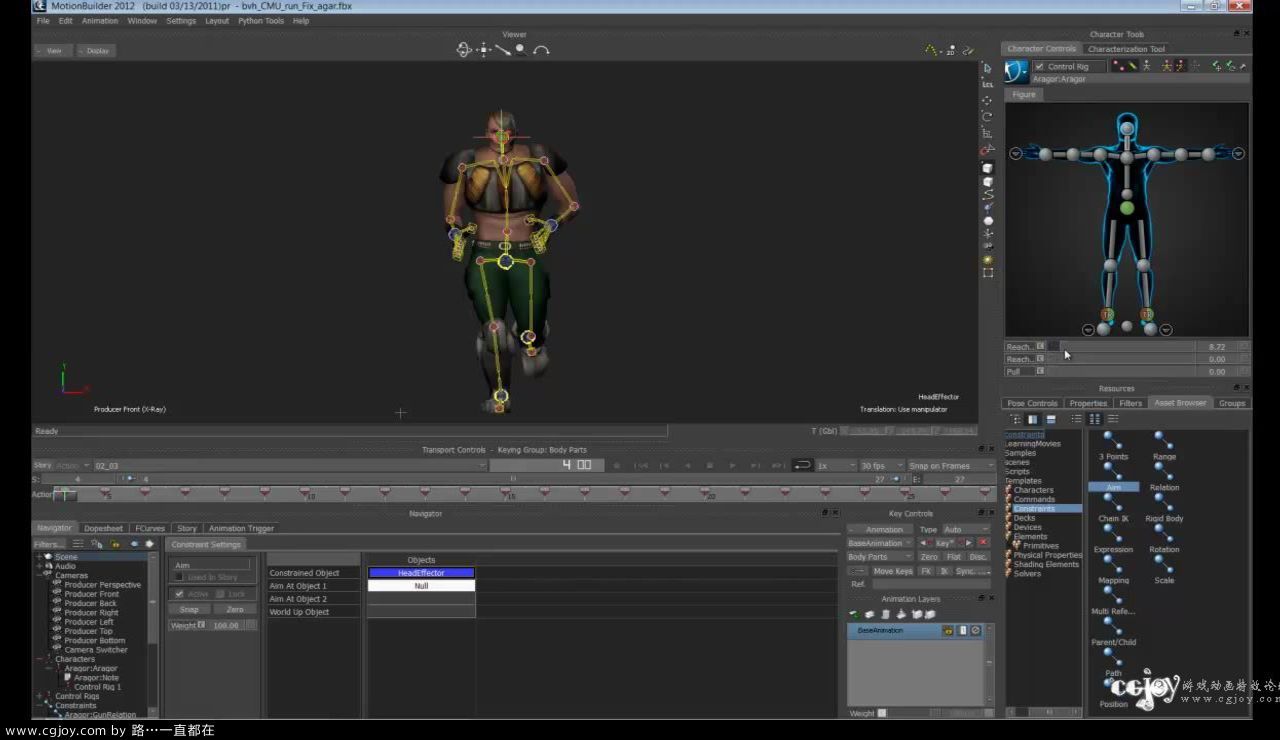Open the View dropdown in Viewer
The image size is (1280, 740).
(x=52, y=50)
